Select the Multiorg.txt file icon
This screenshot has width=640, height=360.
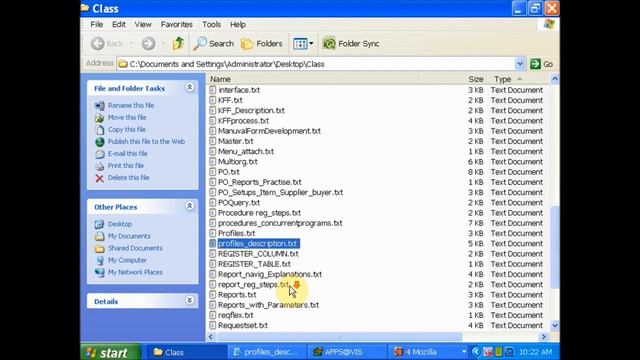pyautogui.click(x=213, y=162)
